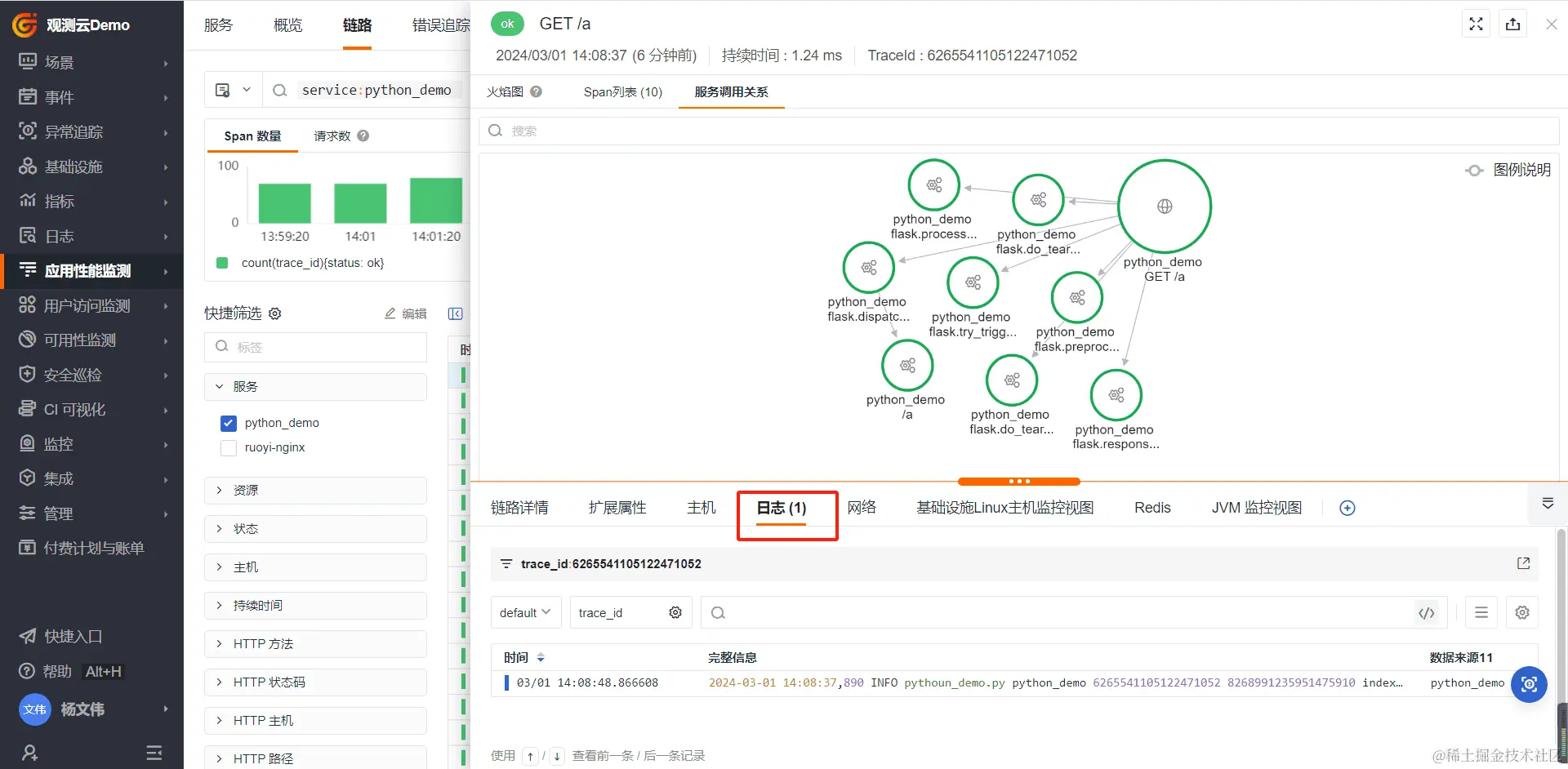Click the fullscreen expand icon
Viewport: 1568px width, 769px height.
tap(1476, 24)
